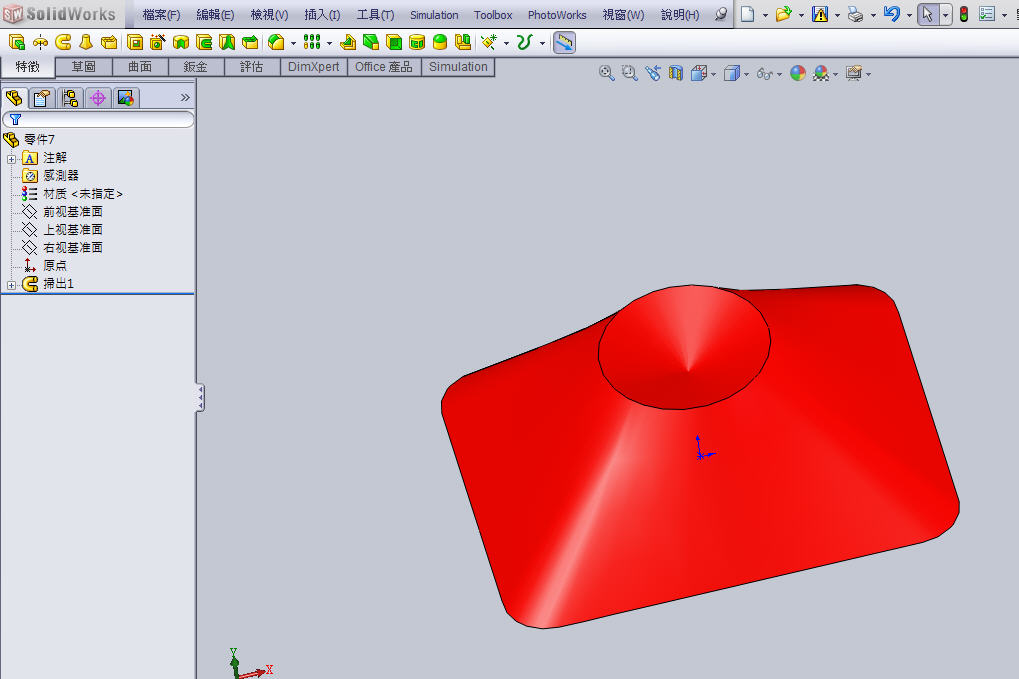Open the Fillet dropdown arrow
Viewport: 1019px width, 679px height.
pyautogui.click(x=293, y=44)
